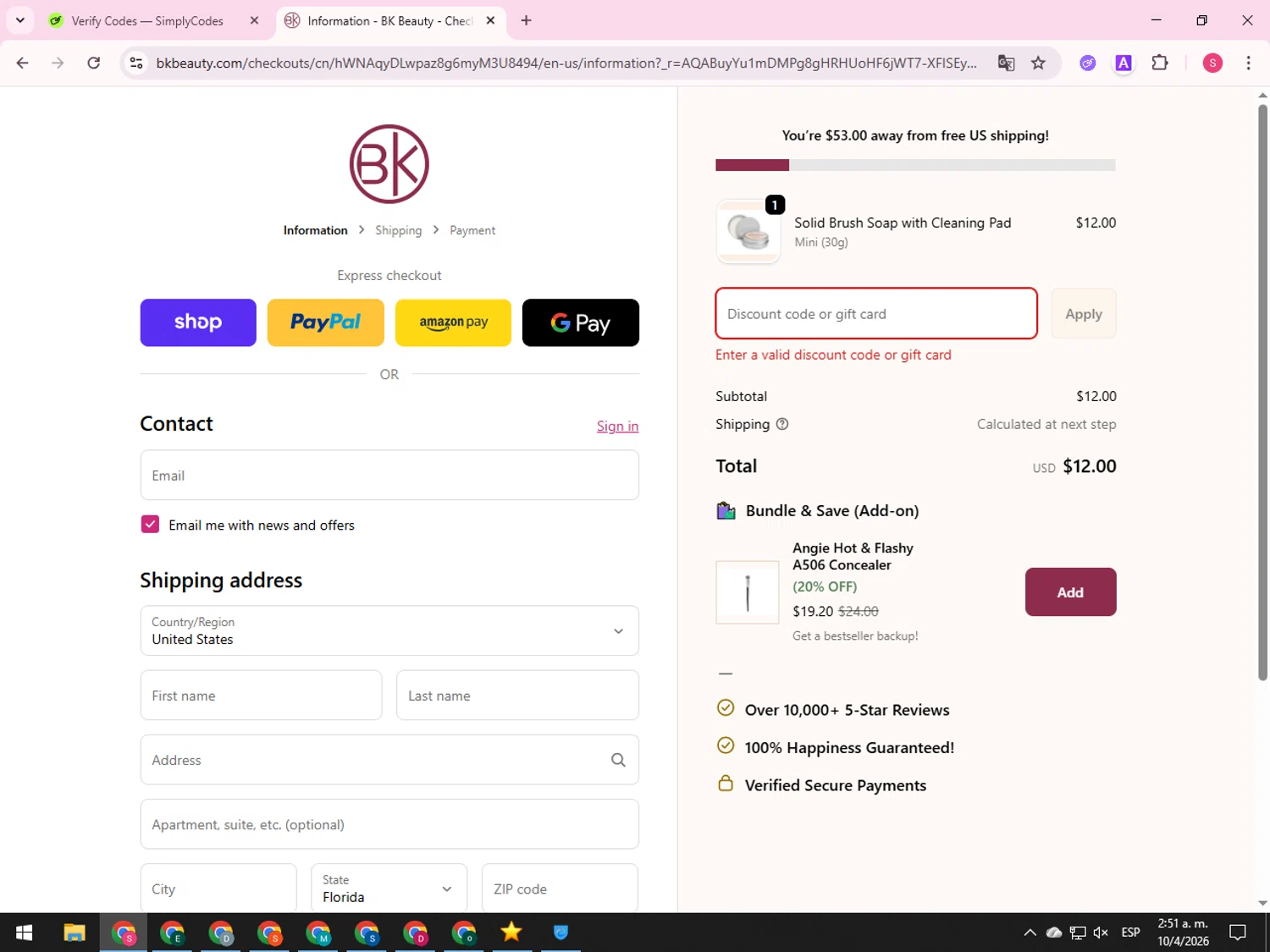
Task: Open the State dropdown showing Florida
Action: [389, 889]
